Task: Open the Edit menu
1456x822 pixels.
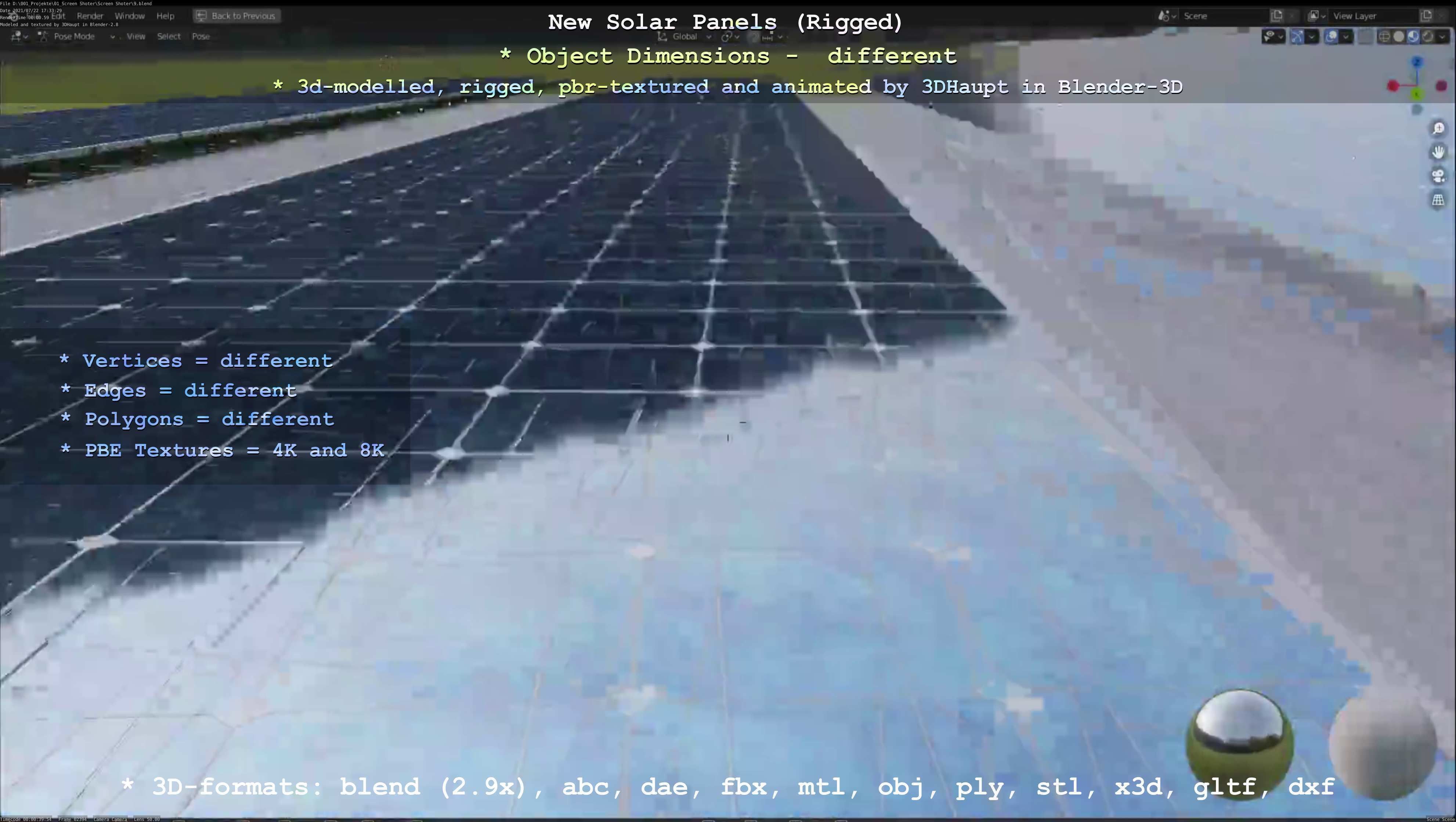Action: point(58,16)
